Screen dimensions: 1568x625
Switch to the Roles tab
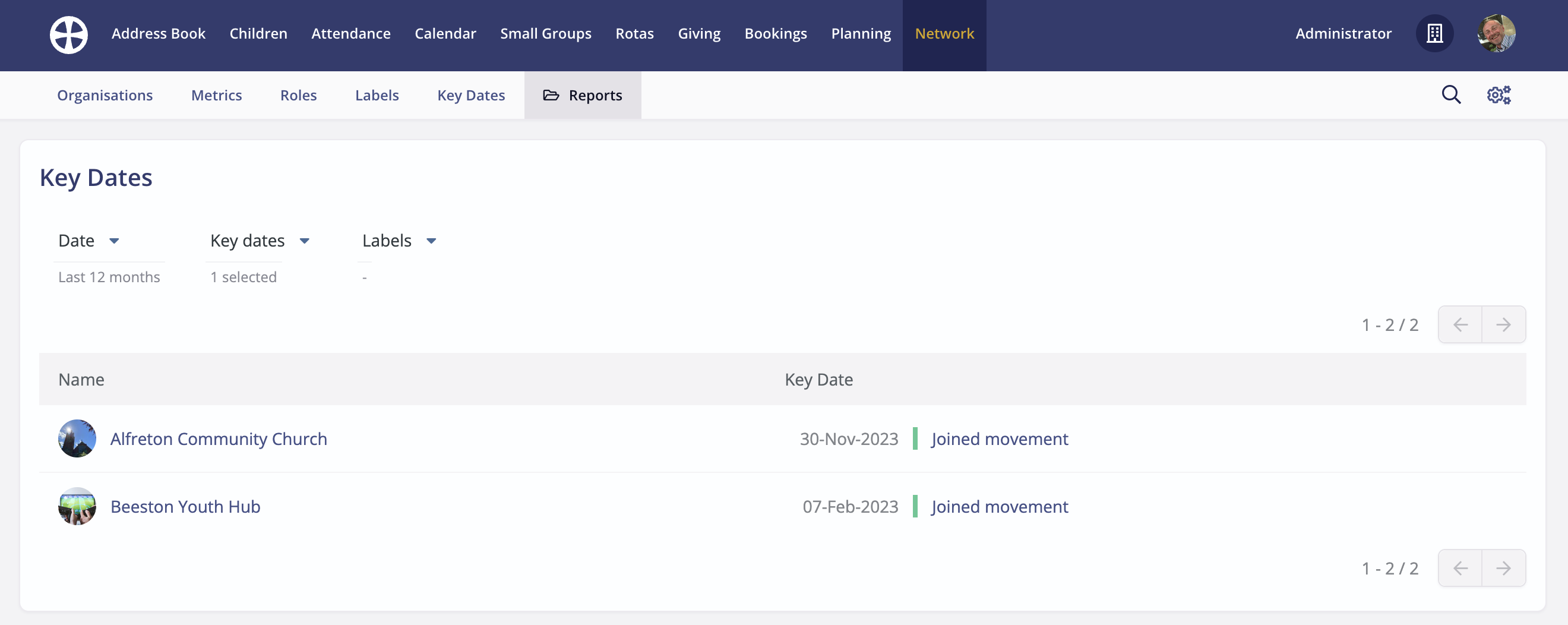[x=298, y=95]
